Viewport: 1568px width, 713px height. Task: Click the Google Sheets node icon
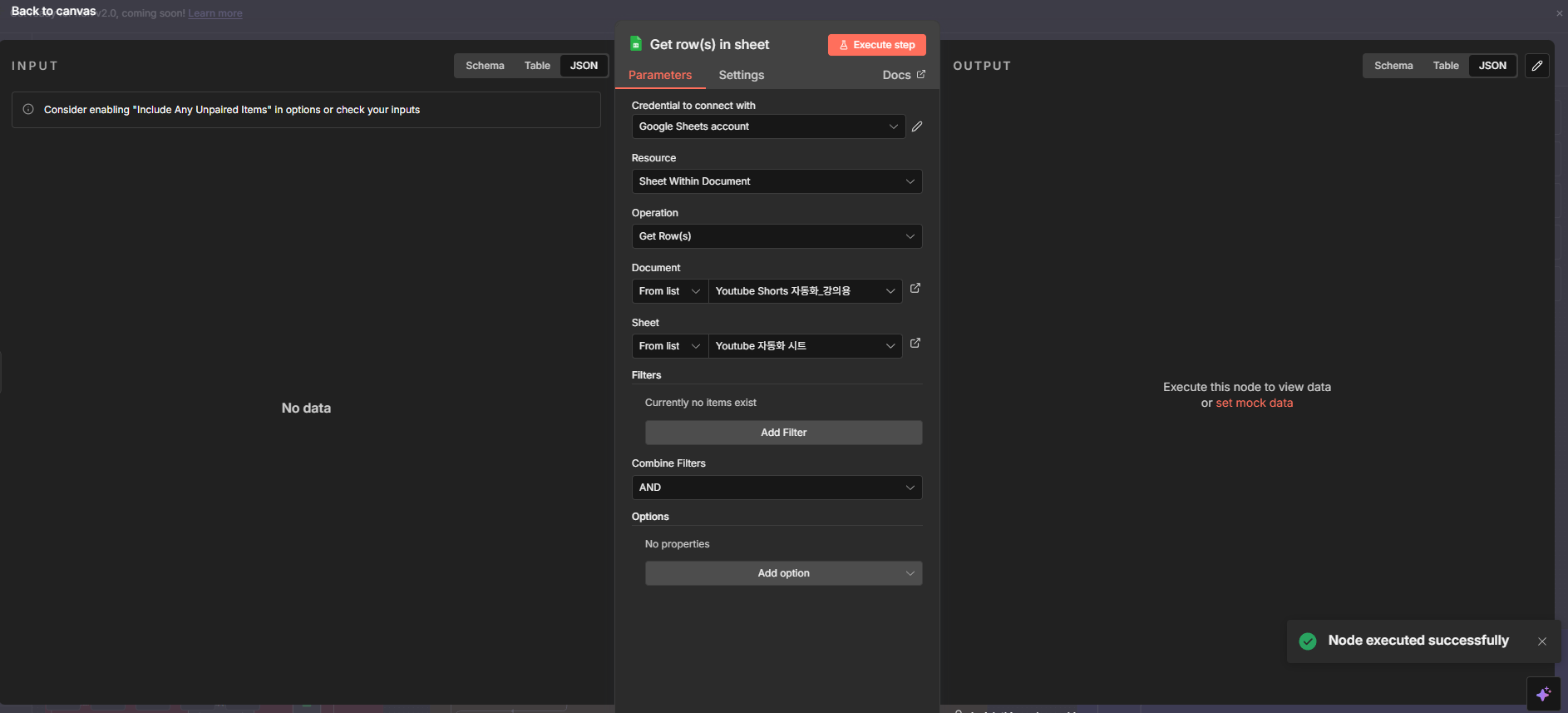pos(636,44)
